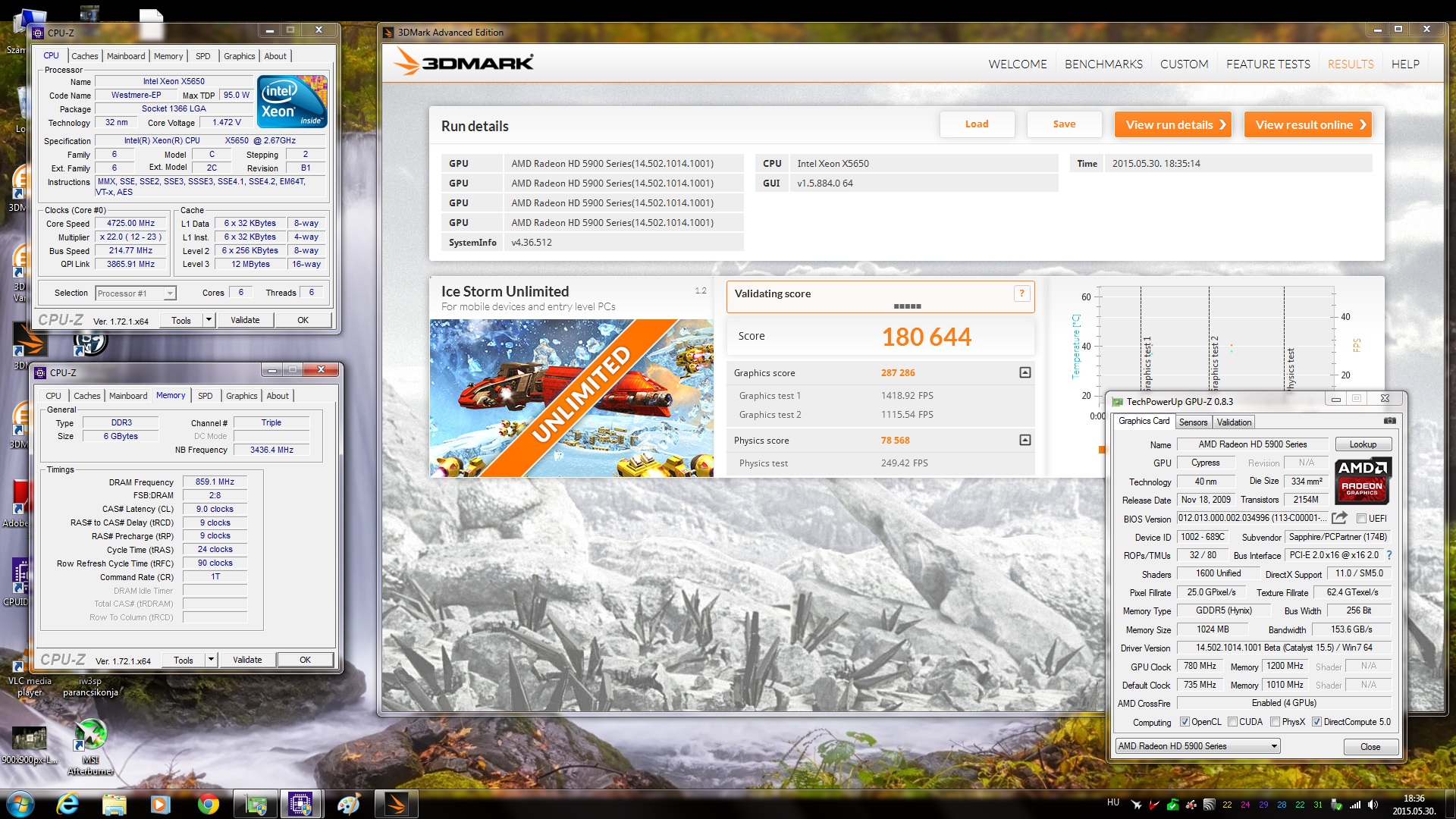Open the media player taskbar icon
The image size is (1456, 819).
point(160,803)
